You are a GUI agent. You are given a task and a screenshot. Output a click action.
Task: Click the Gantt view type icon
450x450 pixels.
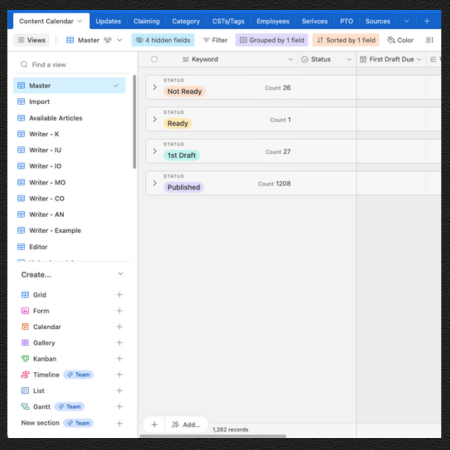click(x=25, y=407)
